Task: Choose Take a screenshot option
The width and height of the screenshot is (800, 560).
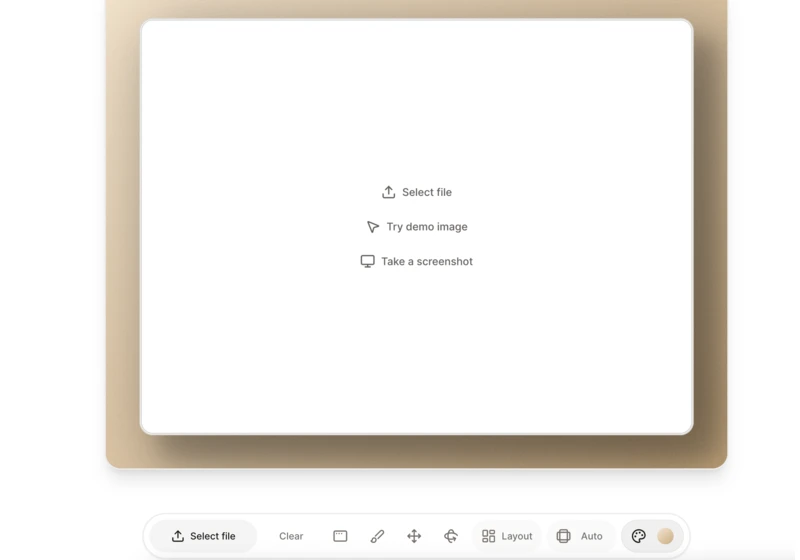Action: click(x=417, y=261)
